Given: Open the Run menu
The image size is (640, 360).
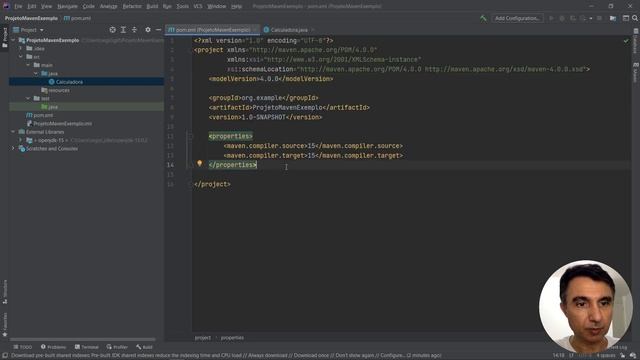Looking at the screenshot, I should [x=167, y=7].
